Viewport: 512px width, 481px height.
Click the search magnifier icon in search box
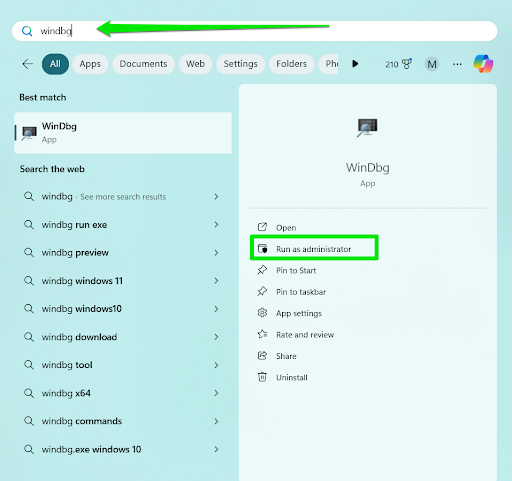point(27,31)
